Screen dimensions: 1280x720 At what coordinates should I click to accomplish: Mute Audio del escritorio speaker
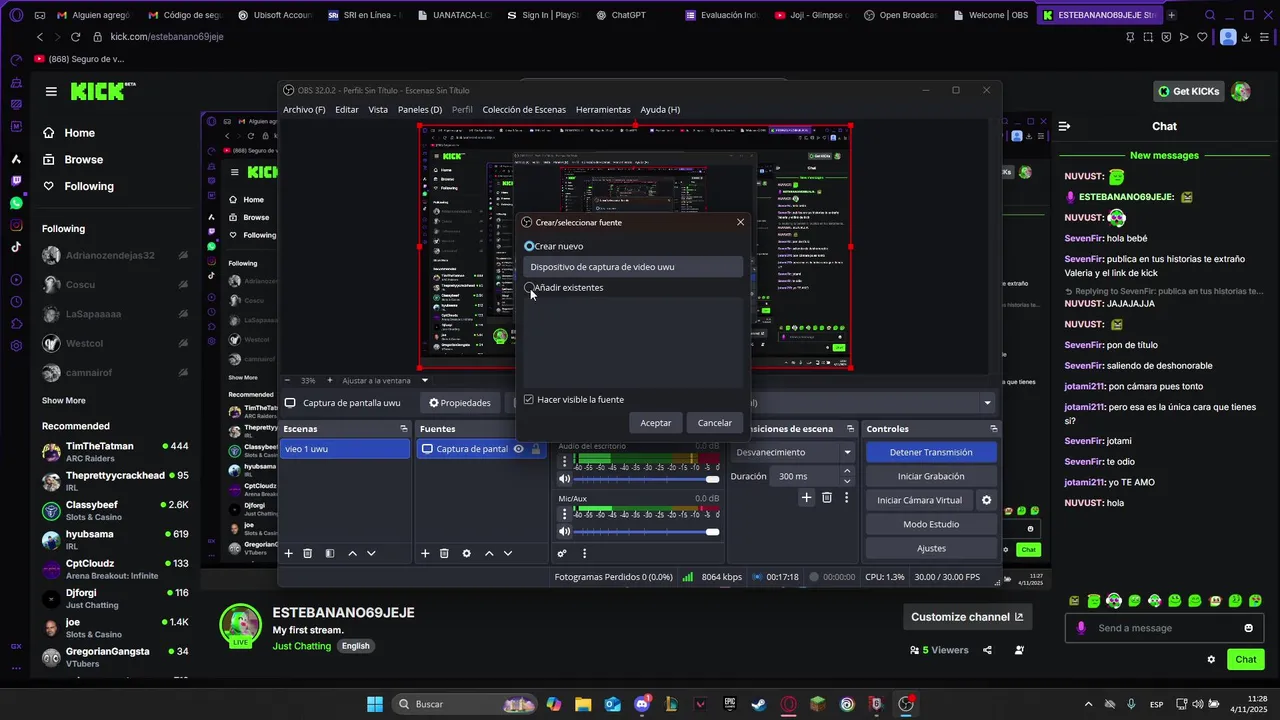pyautogui.click(x=564, y=480)
